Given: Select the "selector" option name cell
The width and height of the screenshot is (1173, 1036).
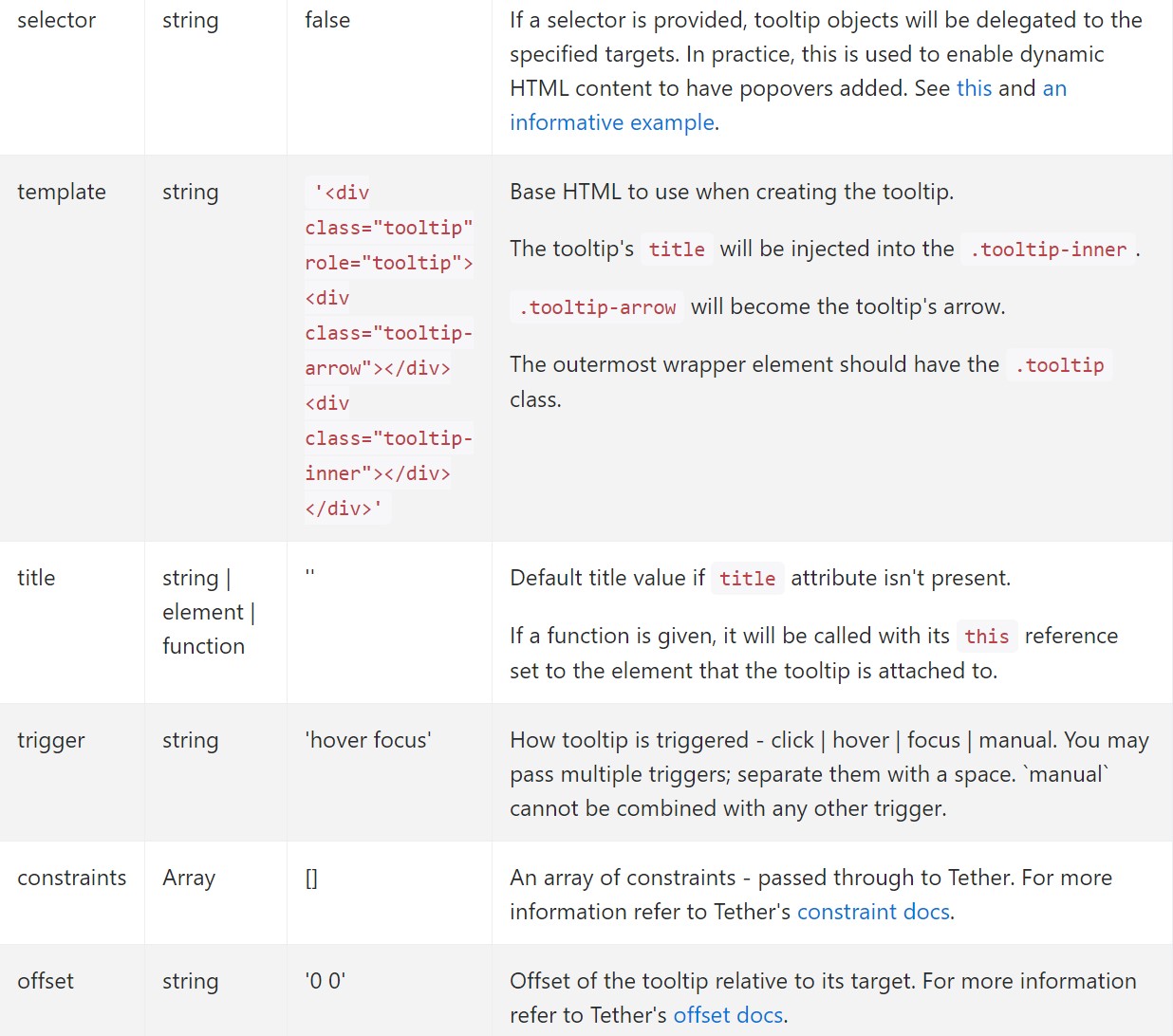Looking at the screenshot, I should coord(57,20).
